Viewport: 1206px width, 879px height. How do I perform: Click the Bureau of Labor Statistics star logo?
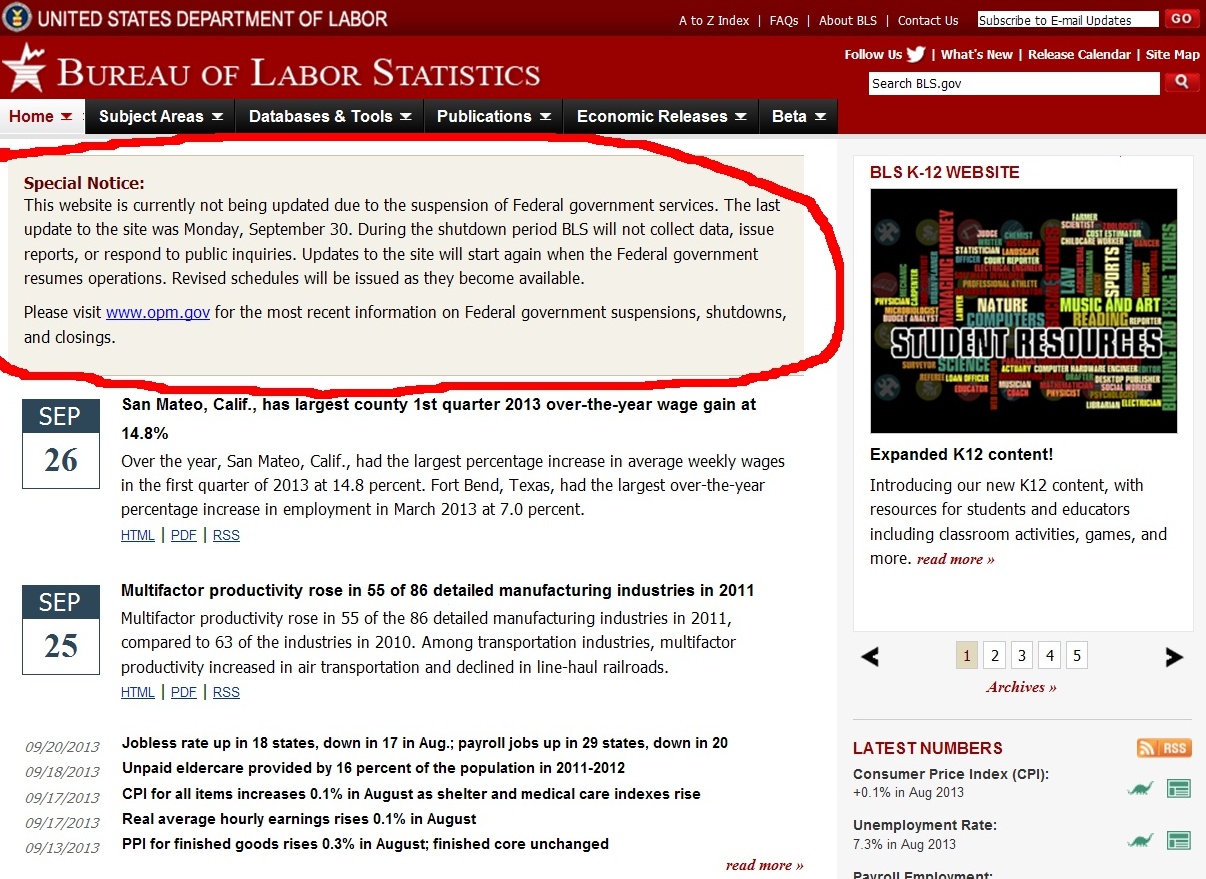pos(24,70)
